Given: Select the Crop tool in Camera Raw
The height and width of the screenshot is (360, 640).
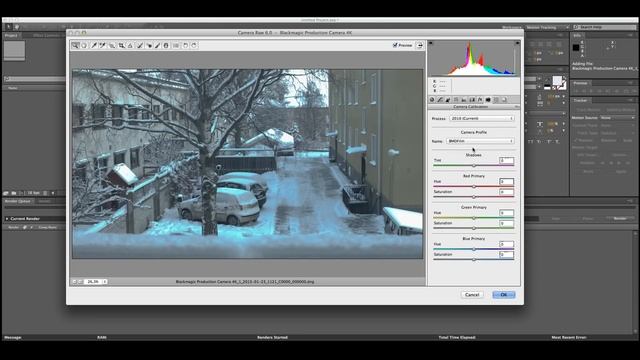Looking at the screenshot, I should click(121, 45).
